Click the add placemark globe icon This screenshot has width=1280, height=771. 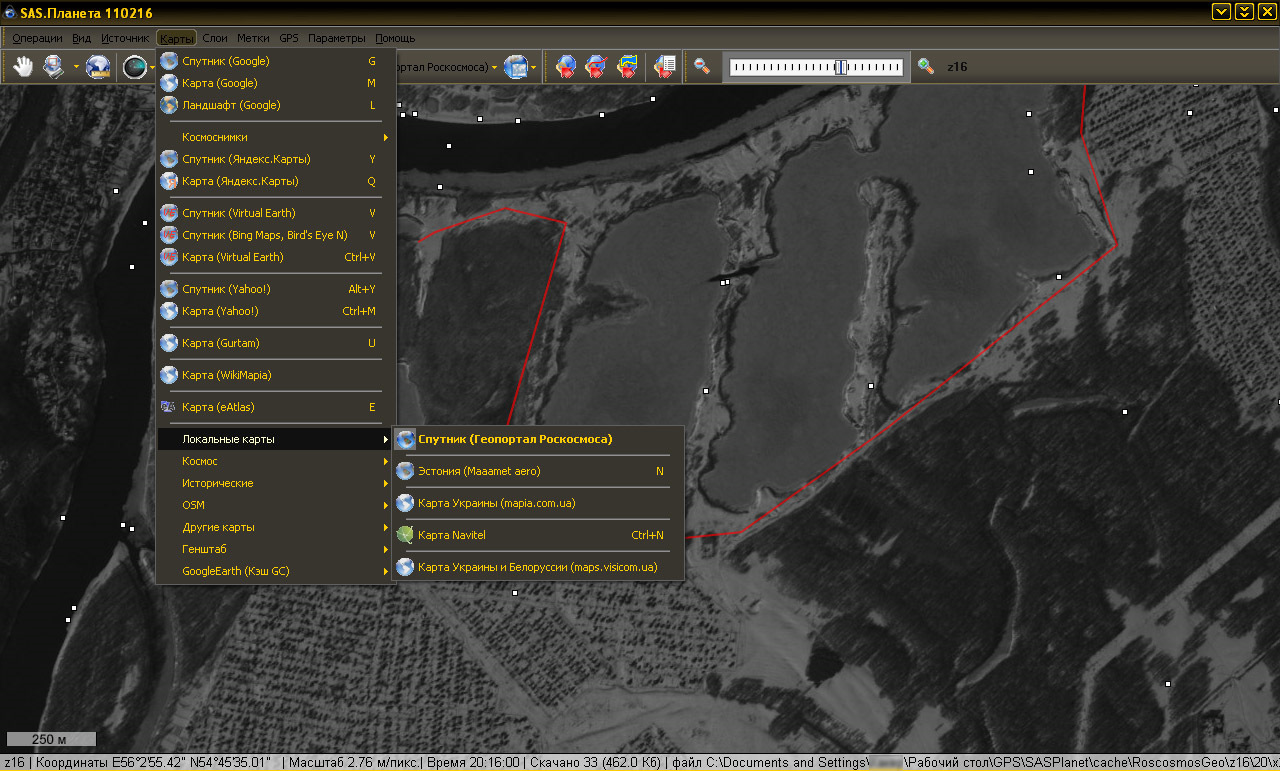click(566, 67)
